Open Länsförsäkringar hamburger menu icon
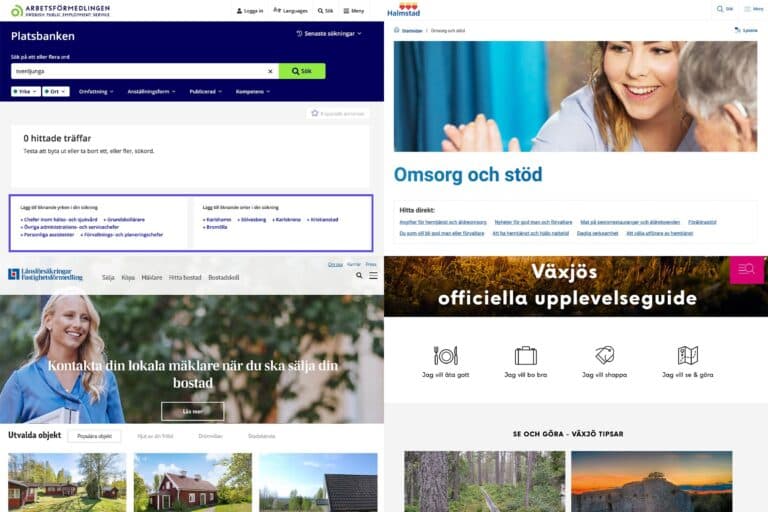768x512 pixels. 373,276
